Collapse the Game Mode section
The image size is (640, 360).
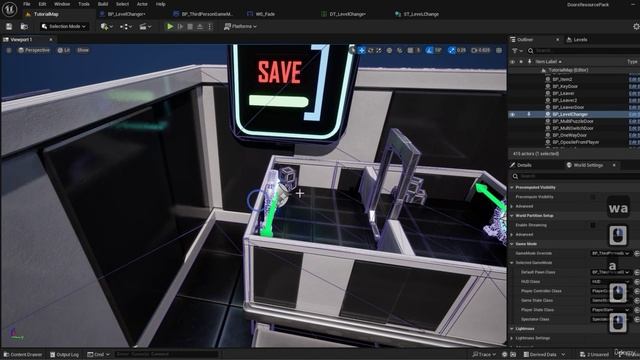coord(512,244)
